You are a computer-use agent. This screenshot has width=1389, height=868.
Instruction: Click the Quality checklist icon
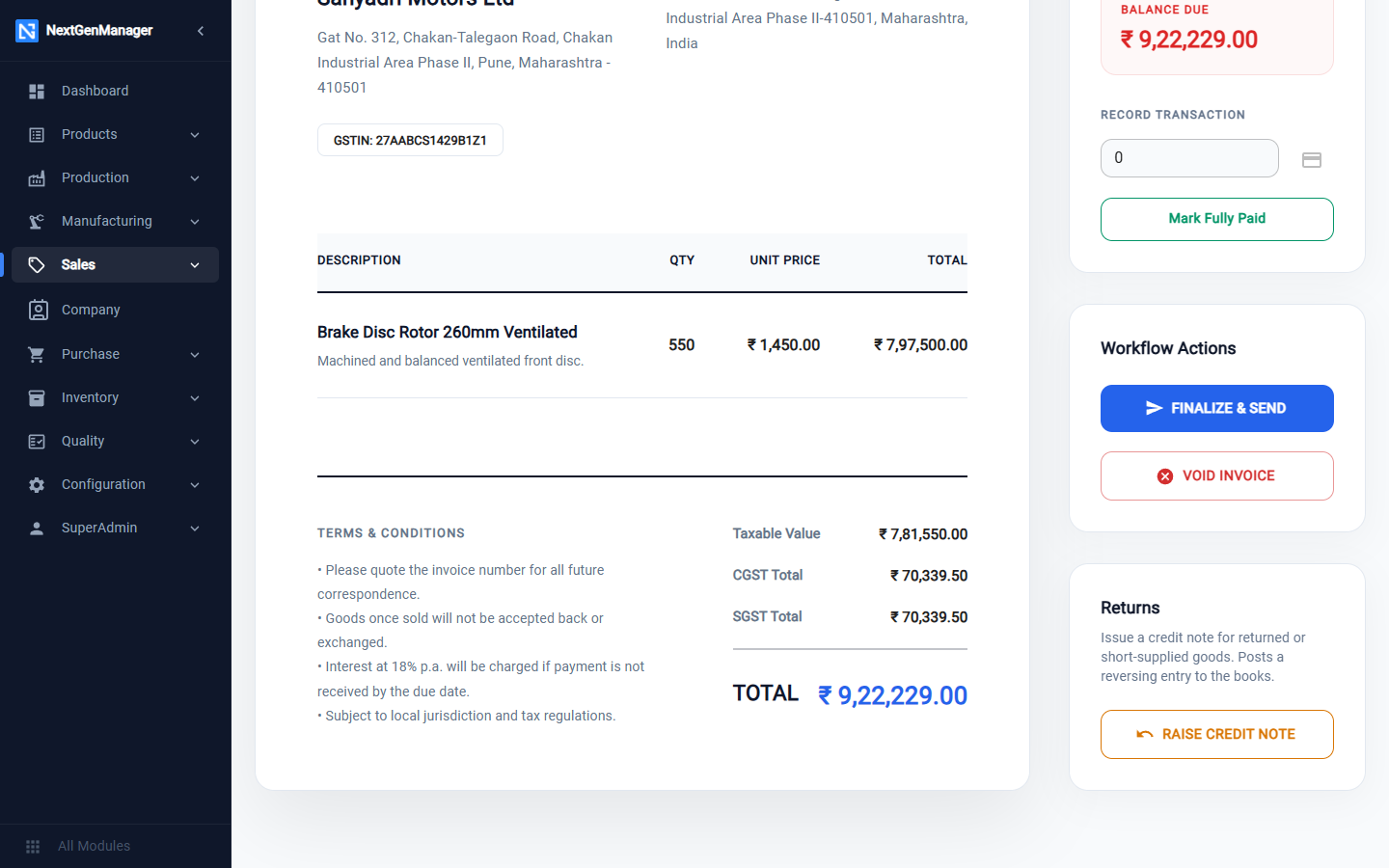[37, 441]
